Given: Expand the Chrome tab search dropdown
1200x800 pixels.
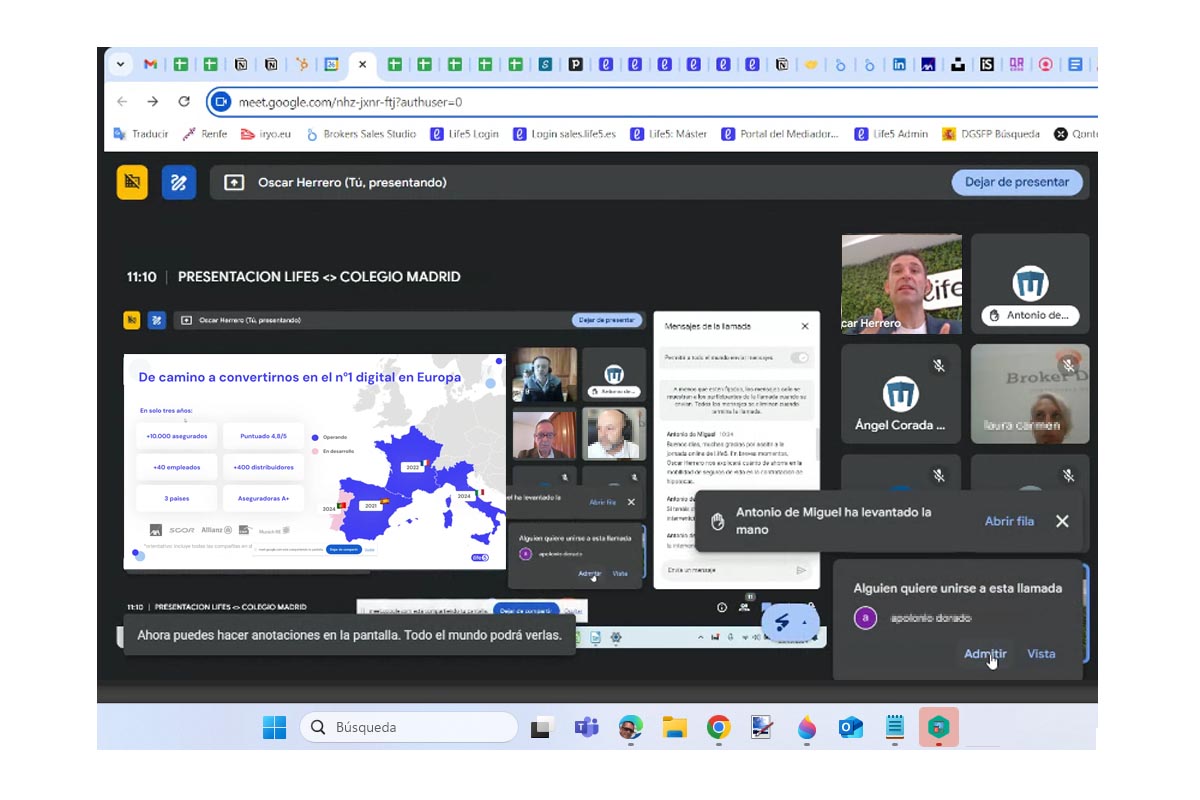Looking at the screenshot, I should click(x=121, y=64).
